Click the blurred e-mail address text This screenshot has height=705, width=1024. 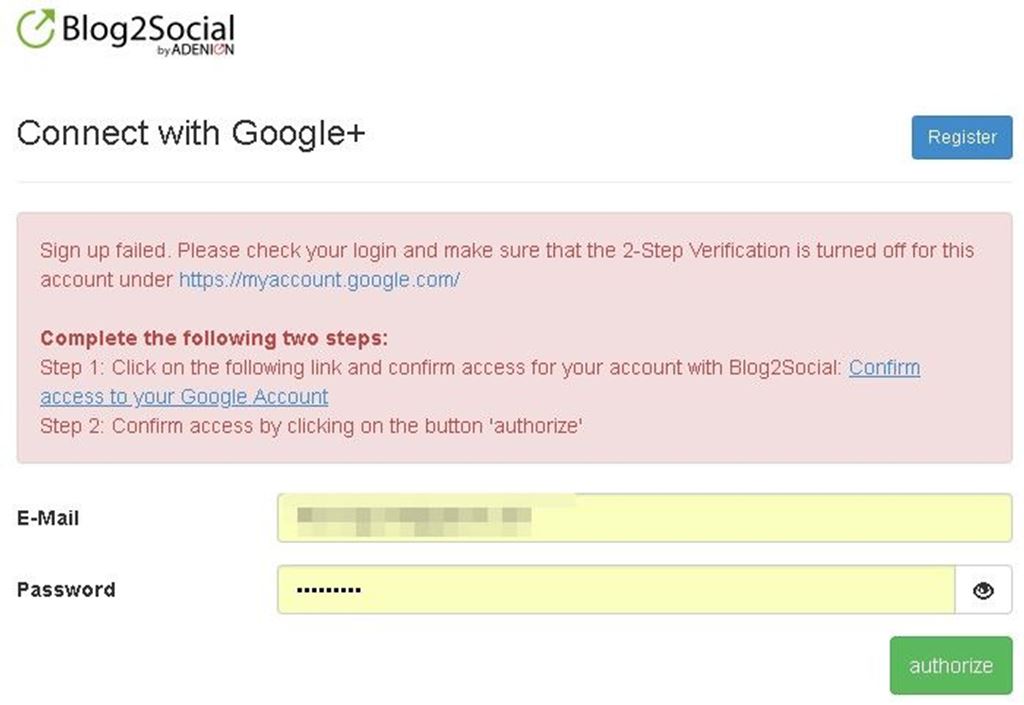[414, 518]
